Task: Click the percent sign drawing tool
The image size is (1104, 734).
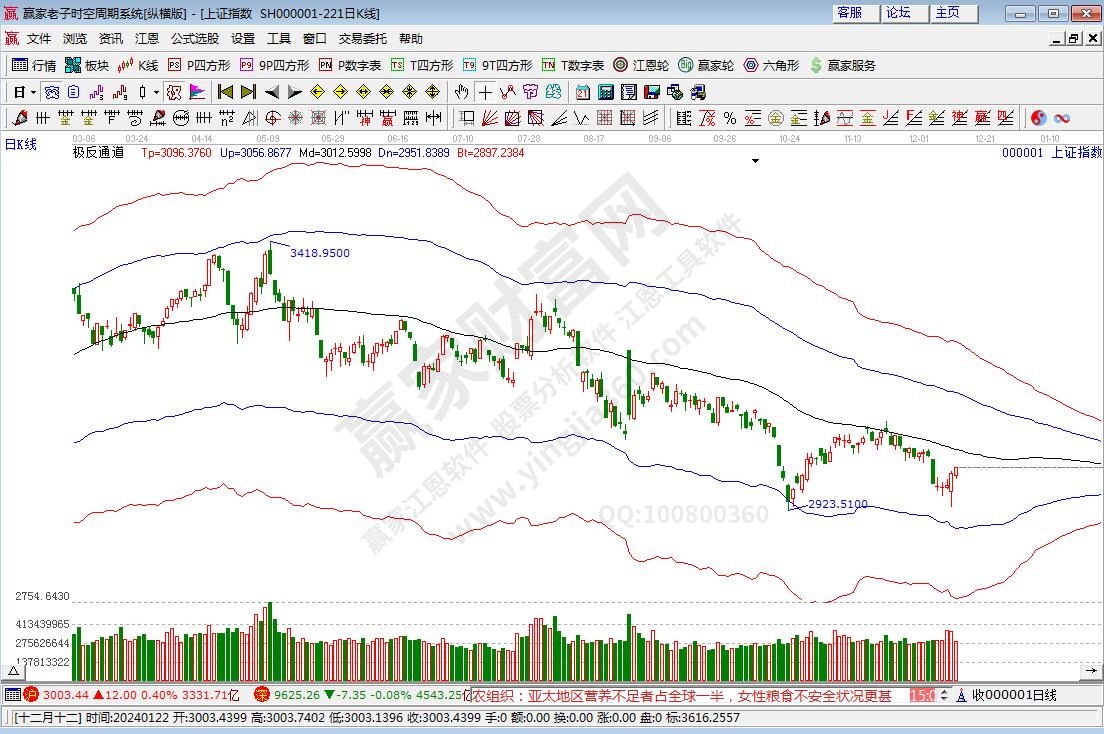Action: tap(729, 118)
